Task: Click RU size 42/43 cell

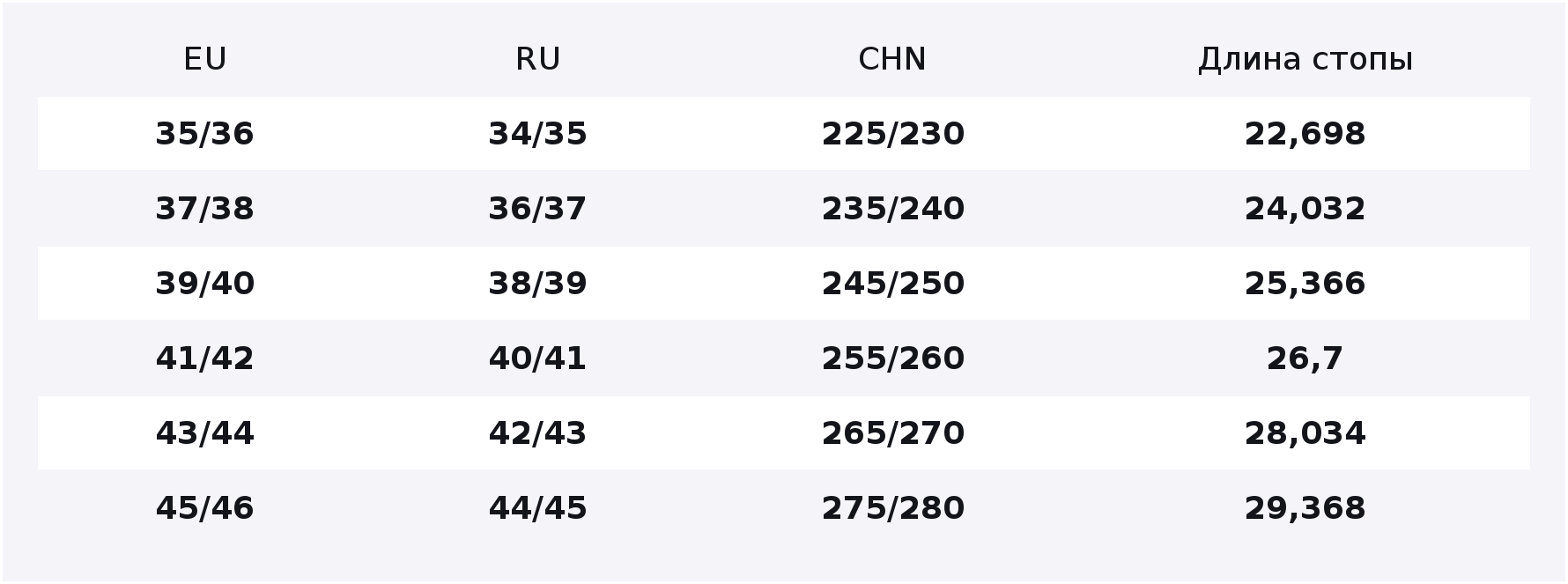Action: [x=537, y=433]
